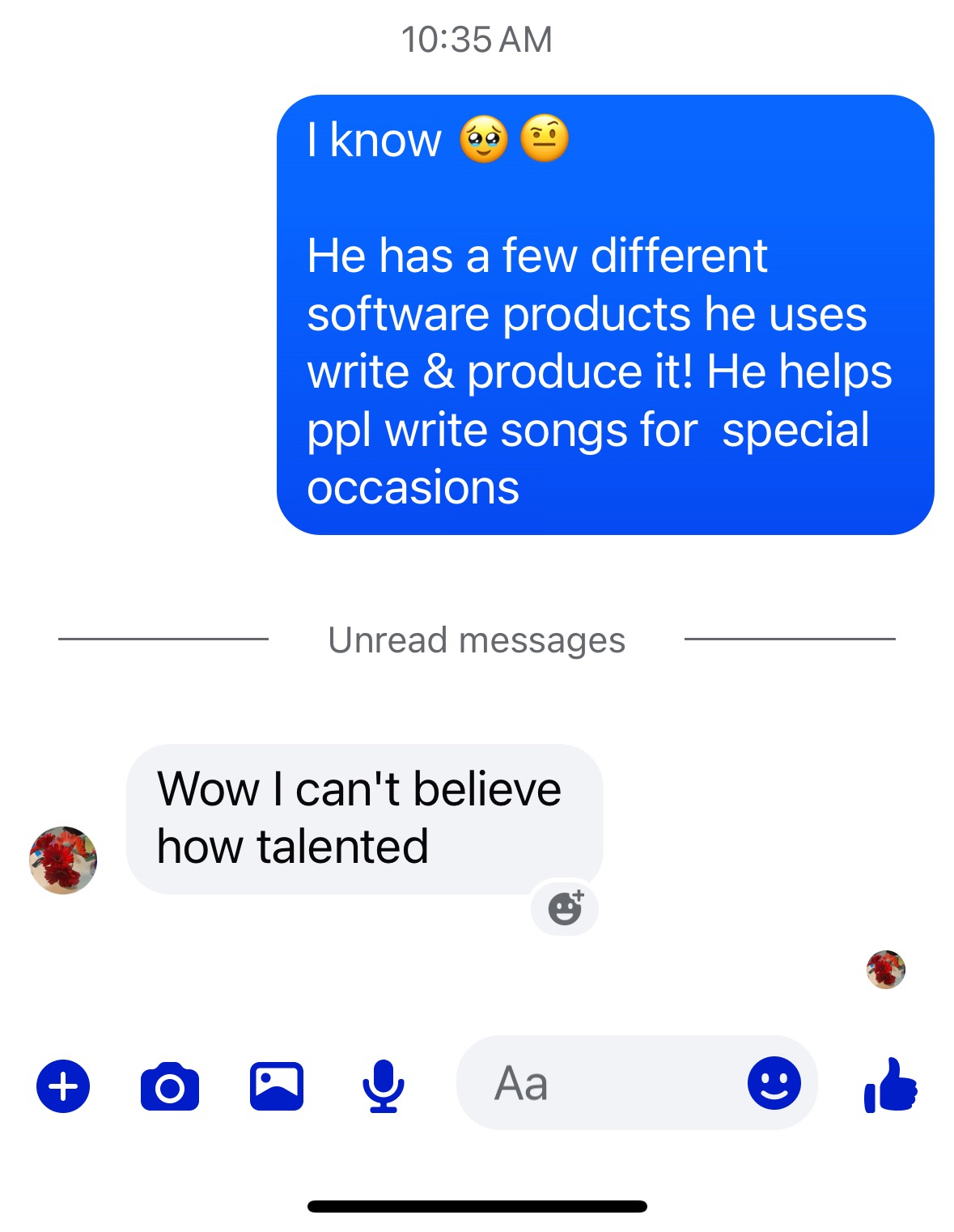This screenshot has width=954, height=1232.
Task: Start a voice message with the microphone
Action: (383, 1086)
